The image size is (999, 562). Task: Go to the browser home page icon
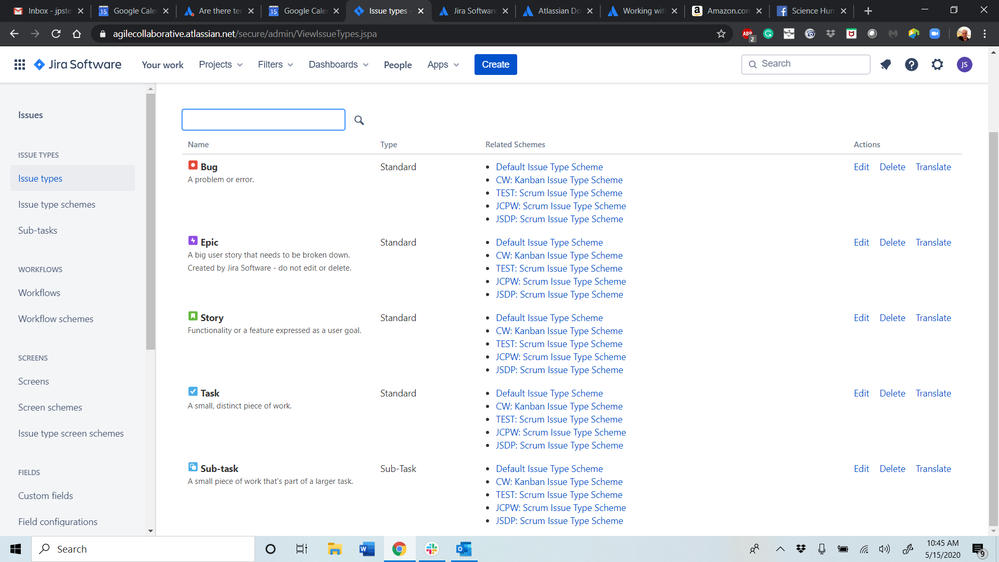click(x=76, y=34)
